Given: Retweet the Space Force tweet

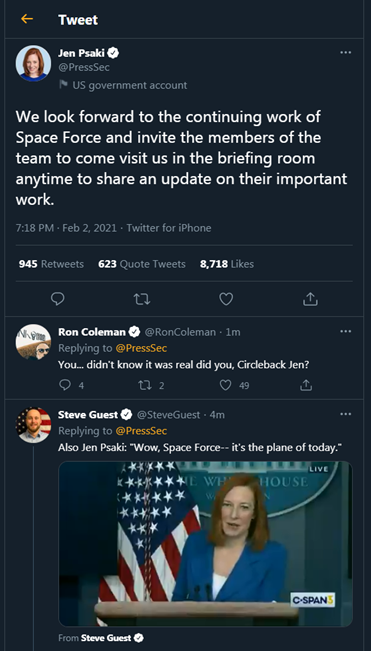Looking at the screenshot, I should (142, 299).
